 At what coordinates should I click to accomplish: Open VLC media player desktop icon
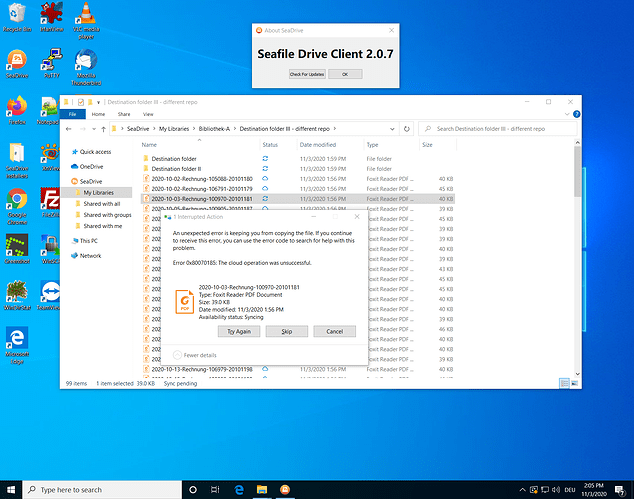86,20
